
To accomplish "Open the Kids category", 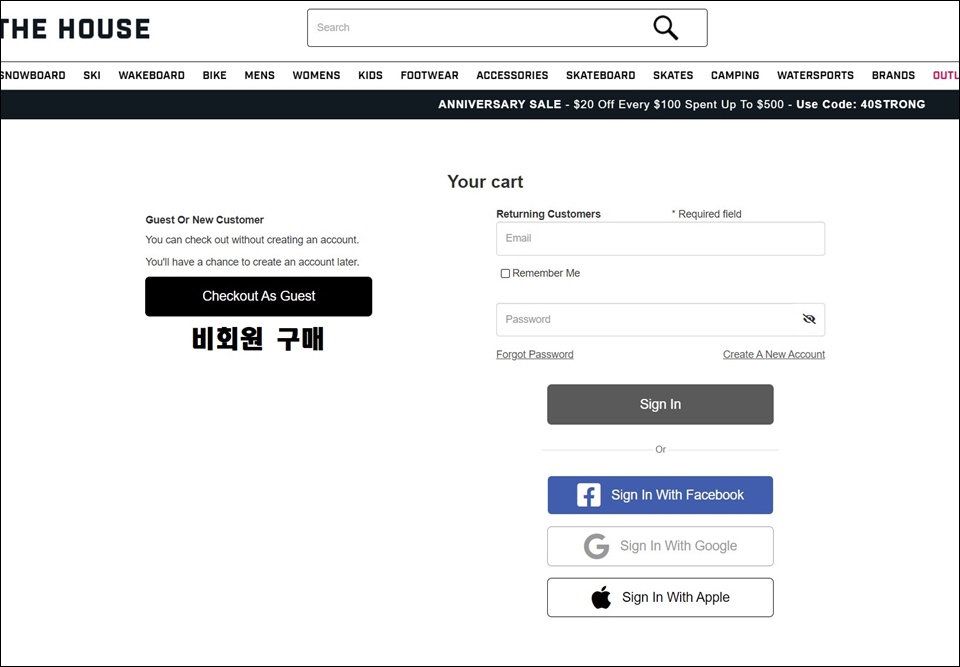I will click(x=370, y=75).
